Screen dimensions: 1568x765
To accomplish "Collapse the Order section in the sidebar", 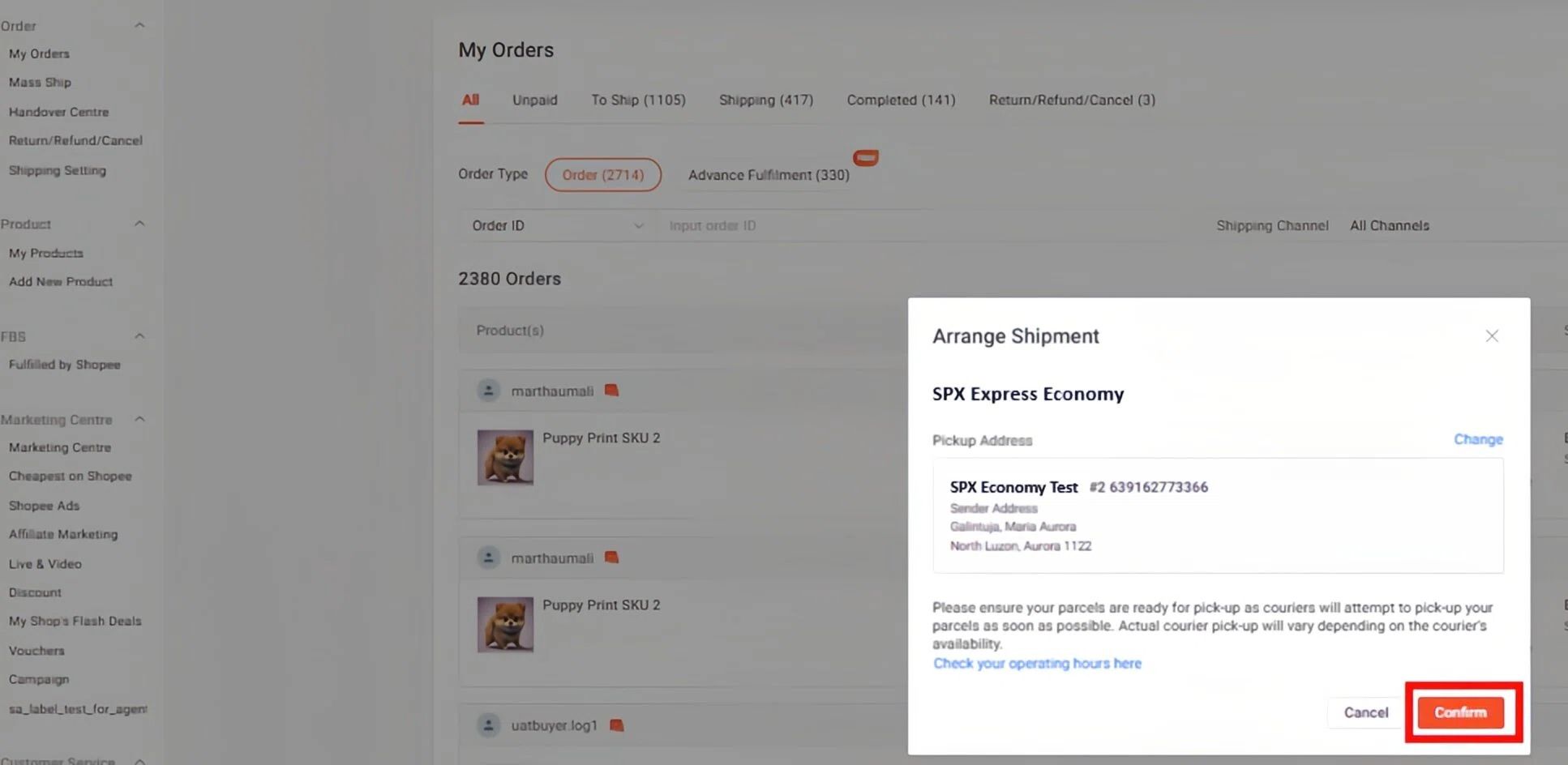I will tap(139, 25).
